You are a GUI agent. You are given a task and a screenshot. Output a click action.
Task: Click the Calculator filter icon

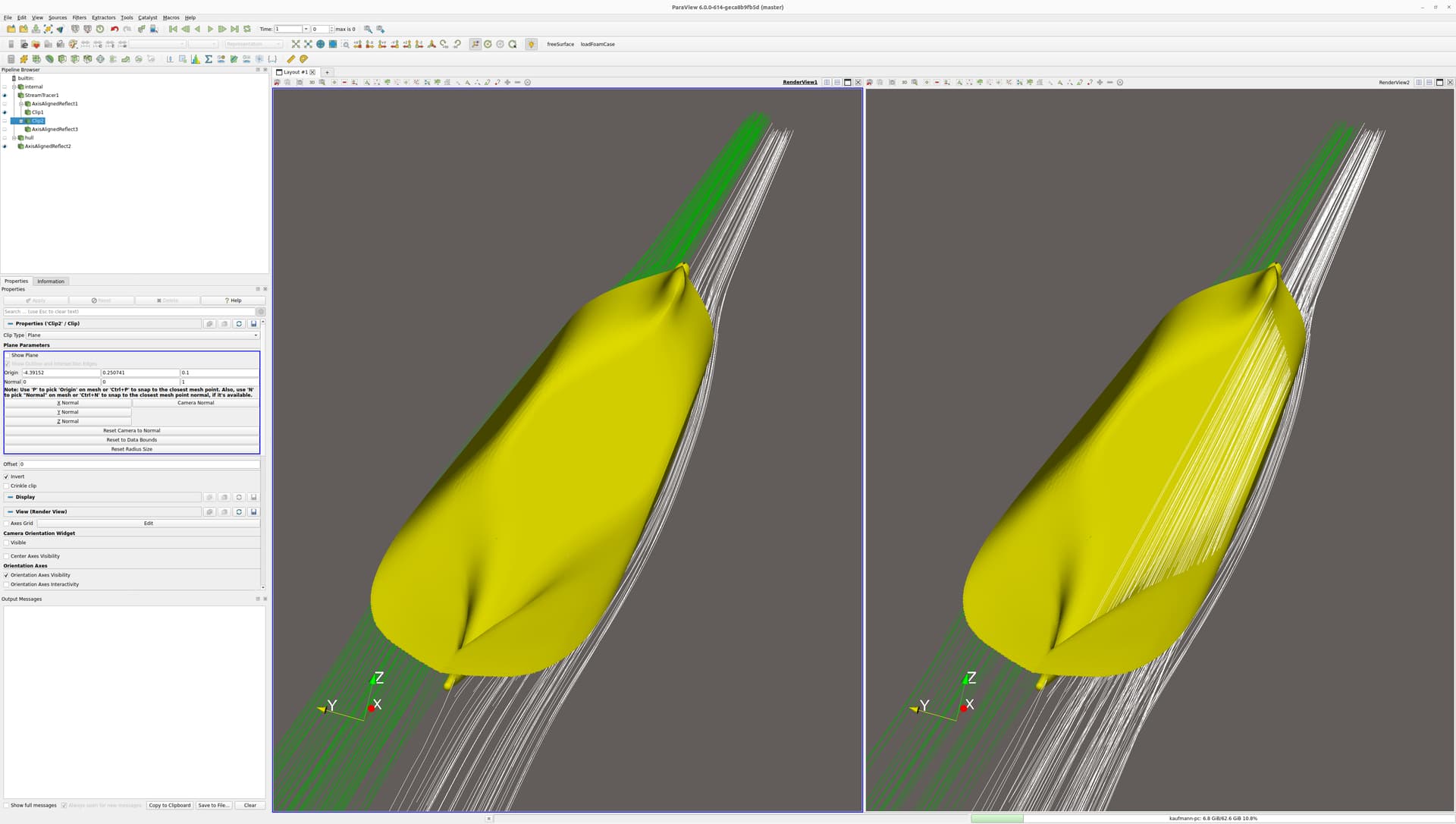11,59
